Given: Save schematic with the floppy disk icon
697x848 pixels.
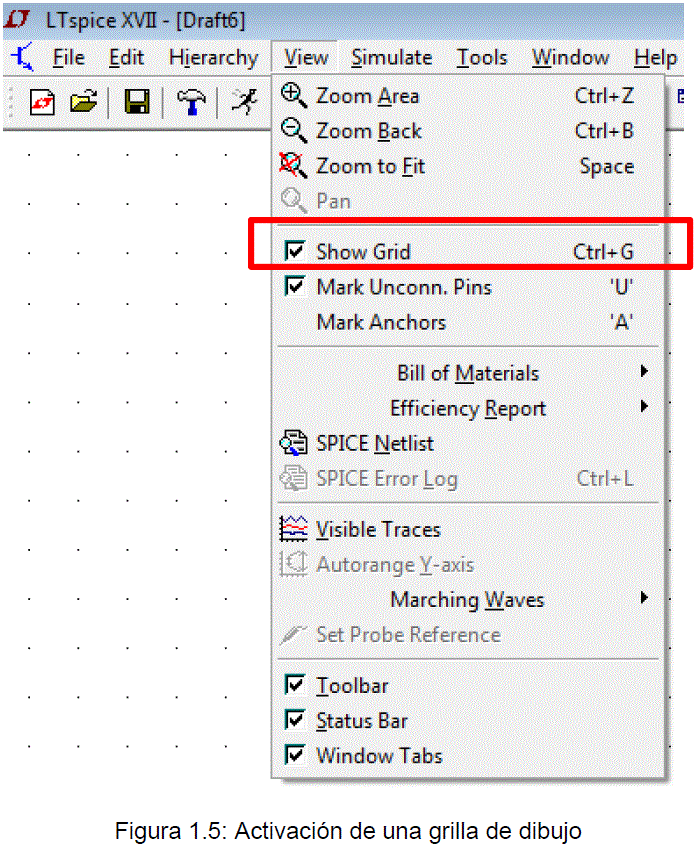Looking at the screenshot, I should pos(137,101).
